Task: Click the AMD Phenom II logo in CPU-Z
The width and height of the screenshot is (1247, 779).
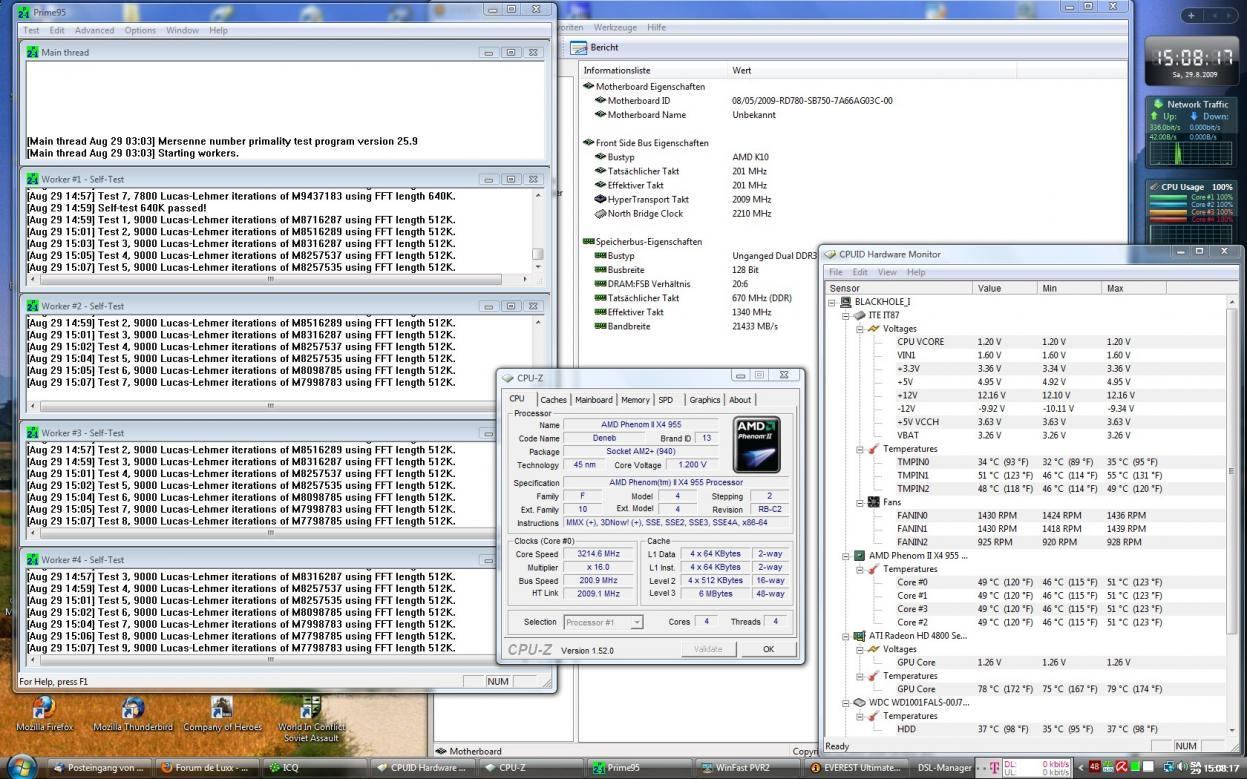Action: pos(756,445)
